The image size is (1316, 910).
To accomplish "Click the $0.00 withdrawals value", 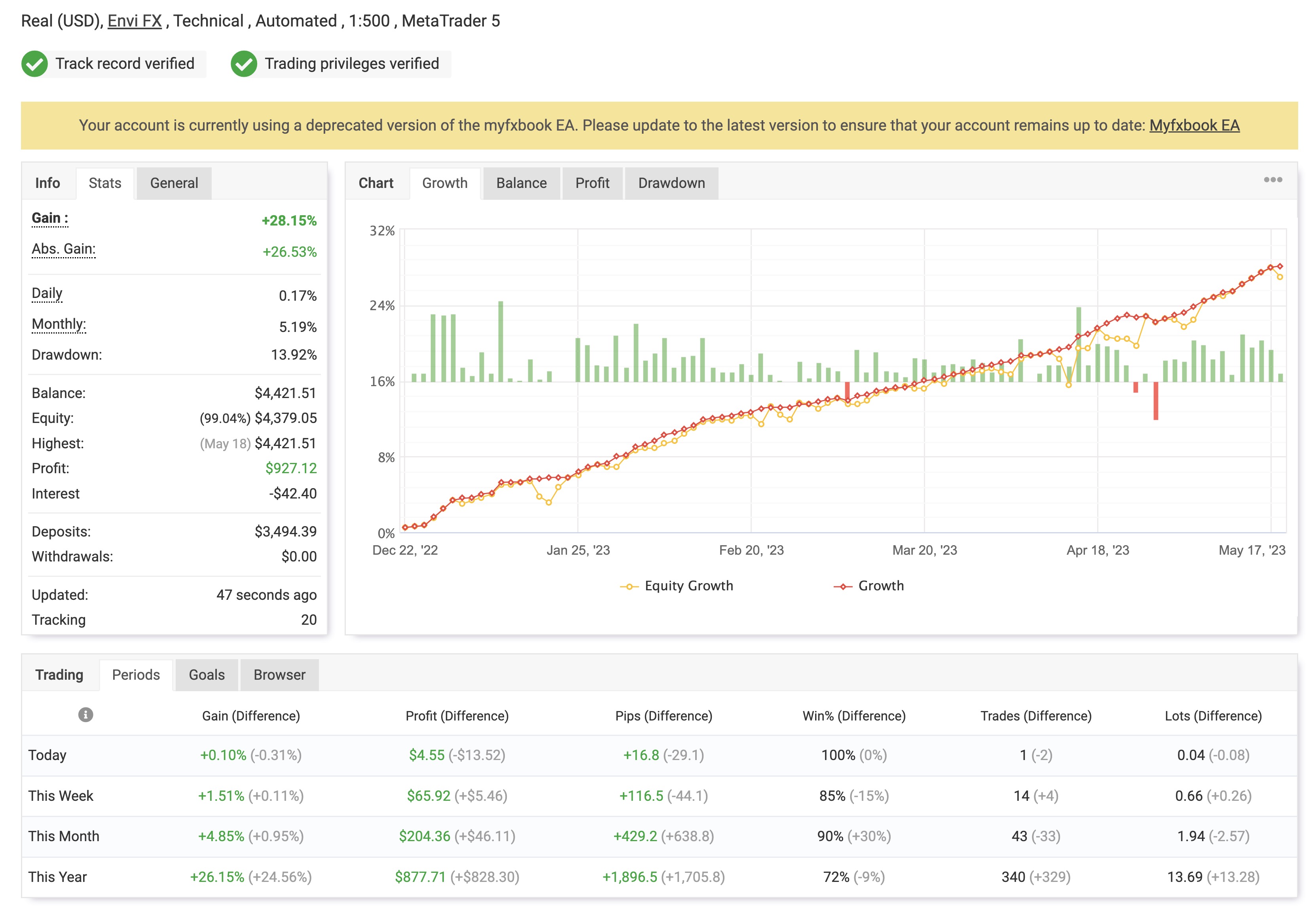I will pos(299,557).
